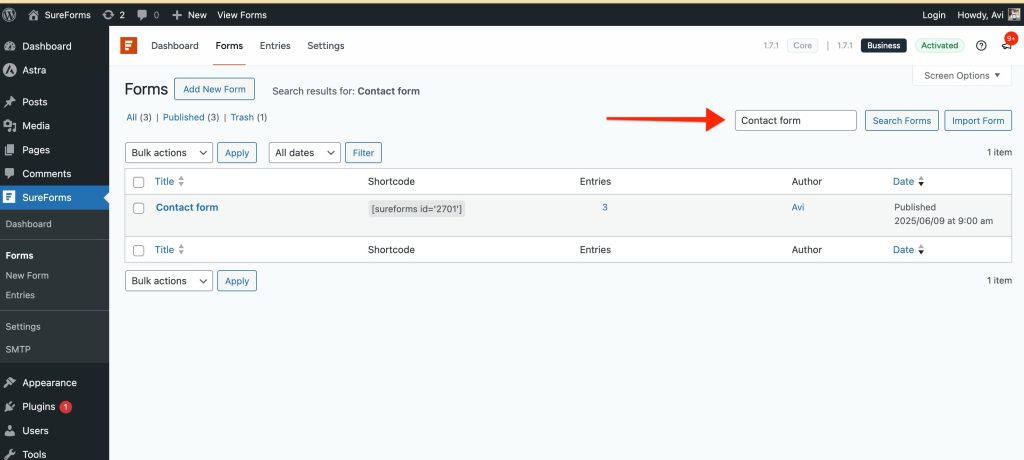Open the notifications megaphone icon
Viewport: 1024px width, 460px height.
coord(1006,46)
